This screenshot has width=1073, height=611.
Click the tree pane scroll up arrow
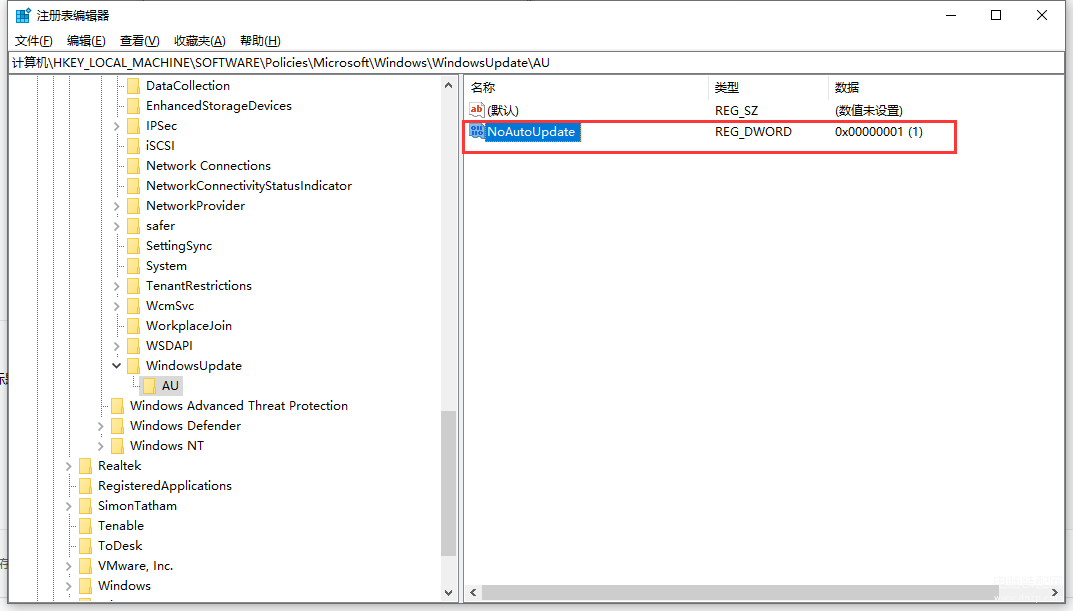[x=448, y=86]
